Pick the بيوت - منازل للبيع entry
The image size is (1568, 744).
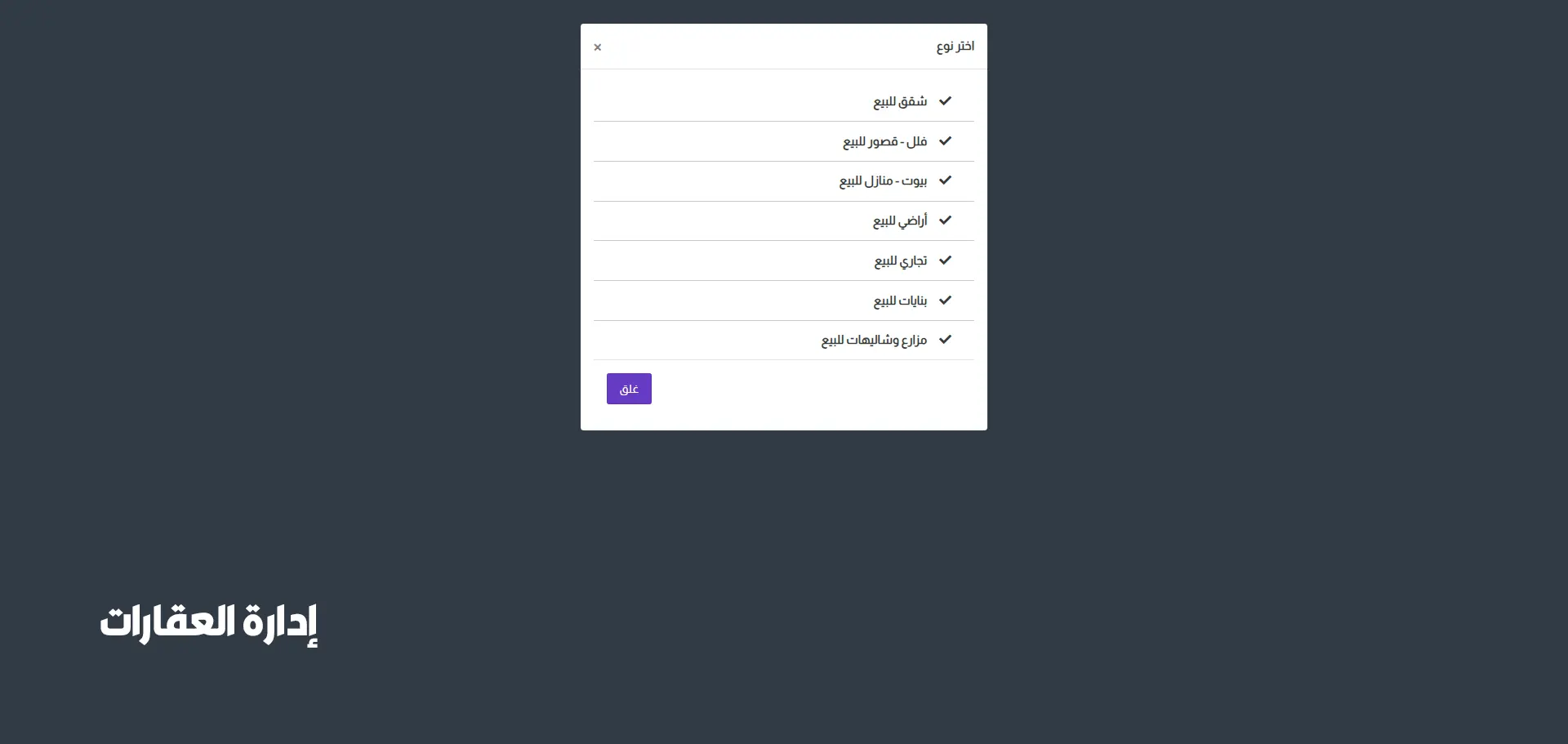[883, 180]
